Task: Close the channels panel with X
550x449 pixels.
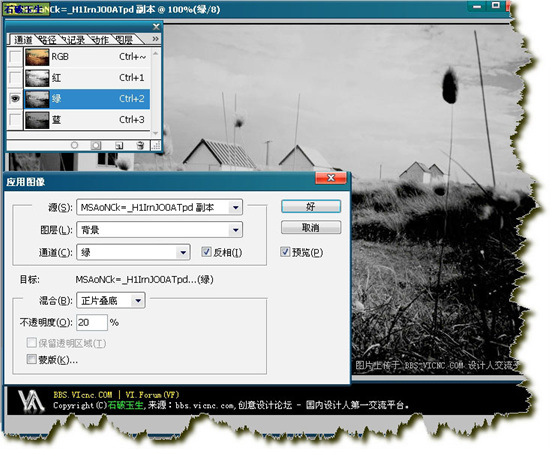Action: 156,27
